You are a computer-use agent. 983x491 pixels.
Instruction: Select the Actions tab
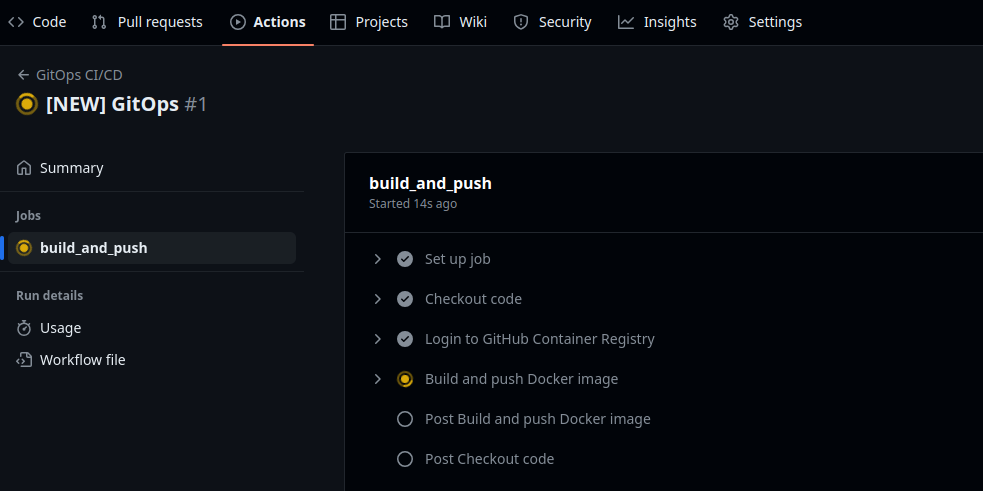(268, 22)
